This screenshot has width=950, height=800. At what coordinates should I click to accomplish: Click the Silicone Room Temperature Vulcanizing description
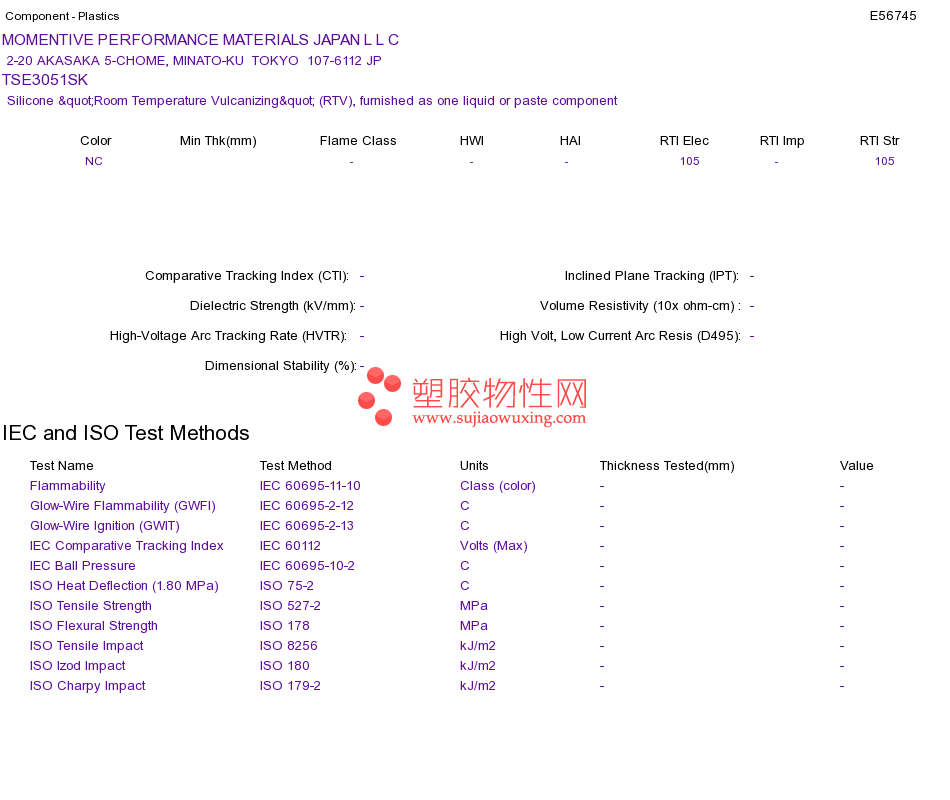point(312,101)
